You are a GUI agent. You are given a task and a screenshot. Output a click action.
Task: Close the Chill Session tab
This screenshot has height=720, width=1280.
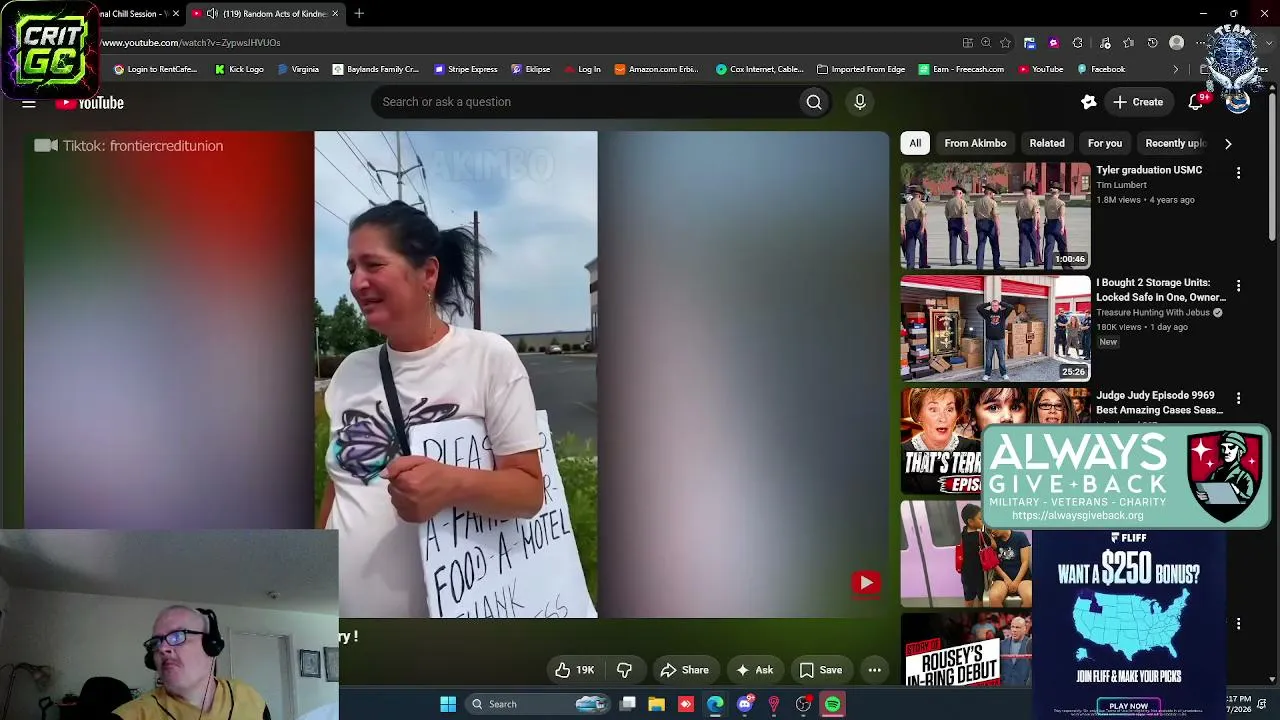point(176,14)
